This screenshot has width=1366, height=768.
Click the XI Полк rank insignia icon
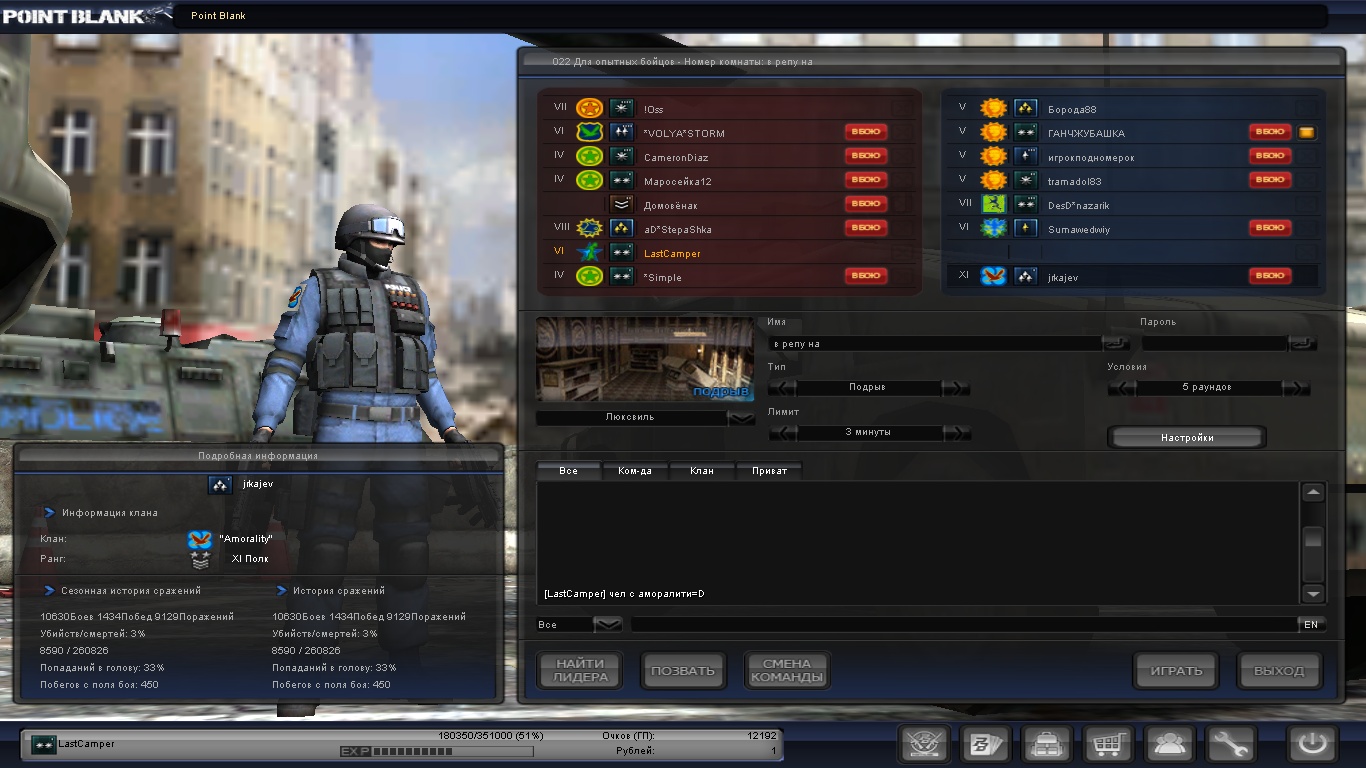coord(200,560)
